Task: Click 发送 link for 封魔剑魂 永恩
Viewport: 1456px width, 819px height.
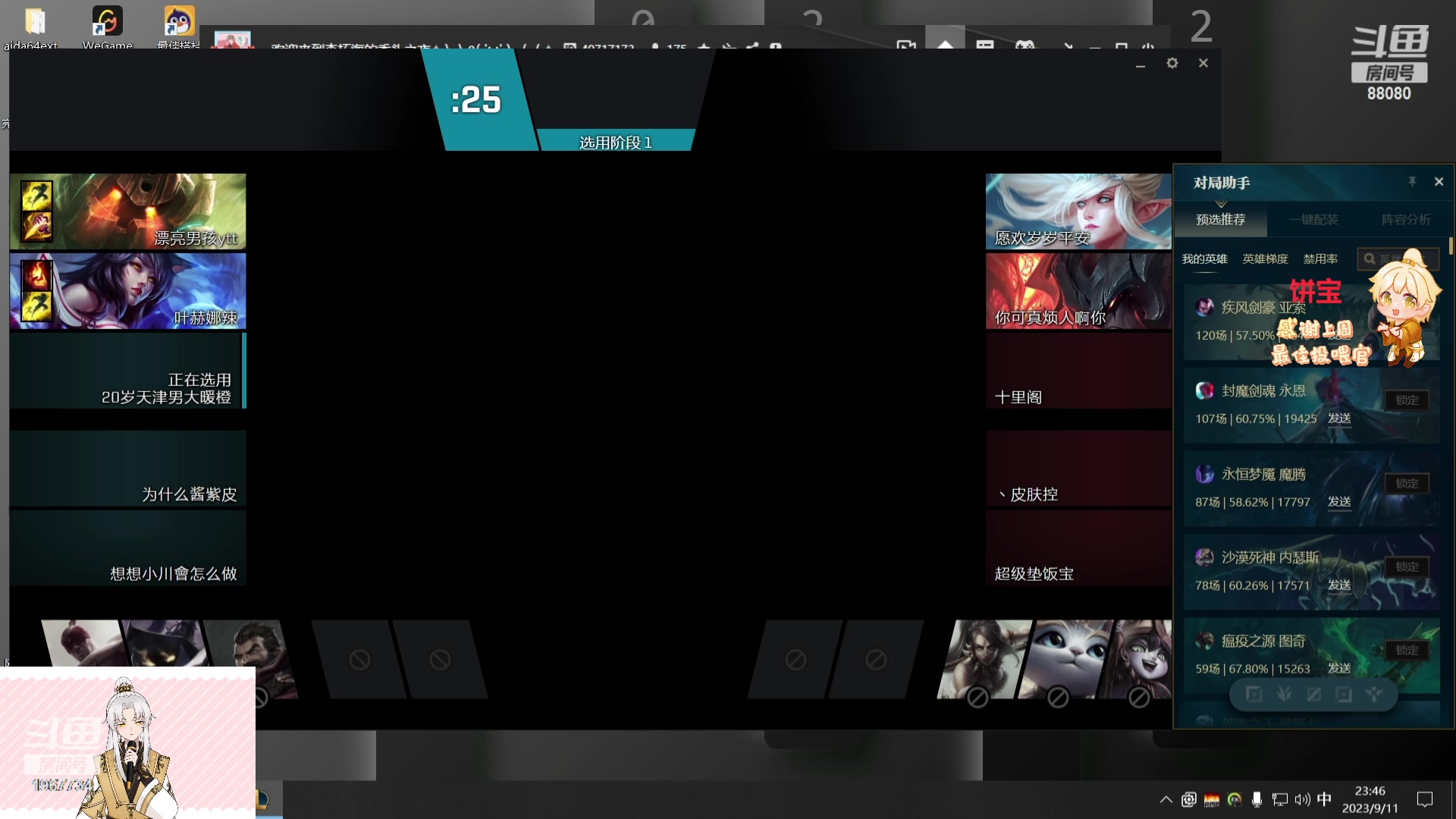Action: pos(1339,419)
